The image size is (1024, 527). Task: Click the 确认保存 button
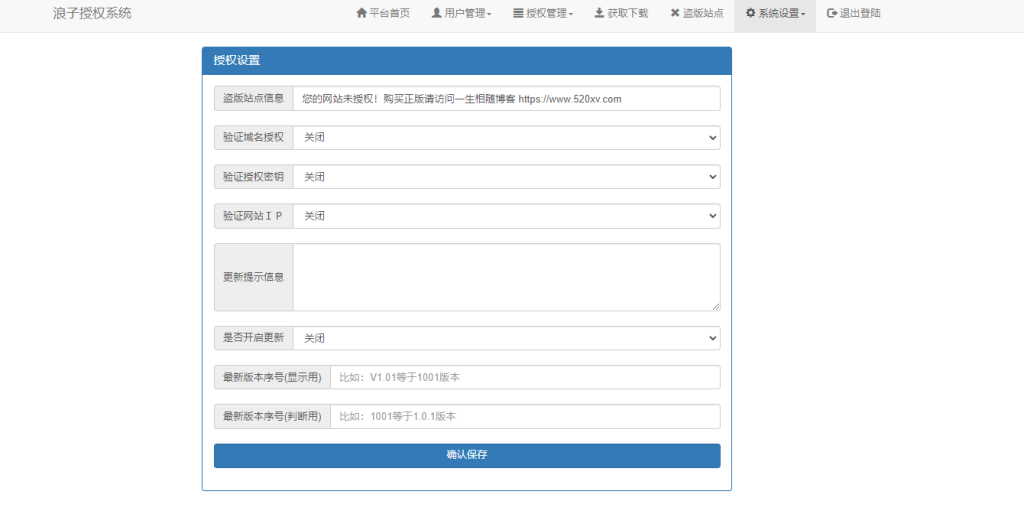[x=467, y=456]
